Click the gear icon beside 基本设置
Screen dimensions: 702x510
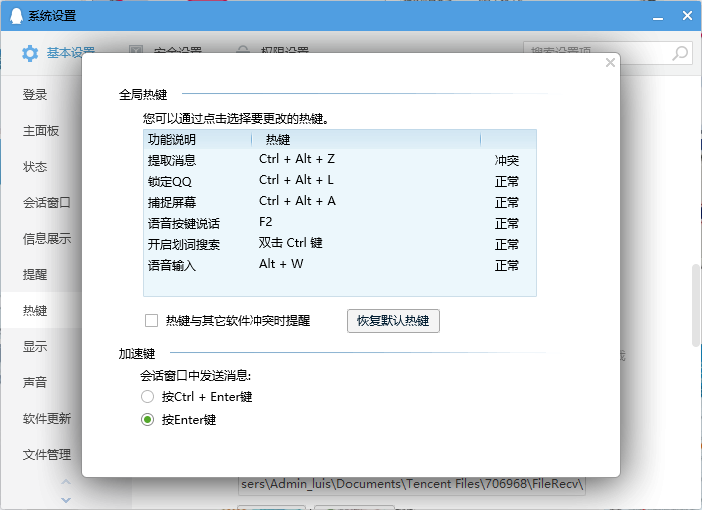coord(30,53)
